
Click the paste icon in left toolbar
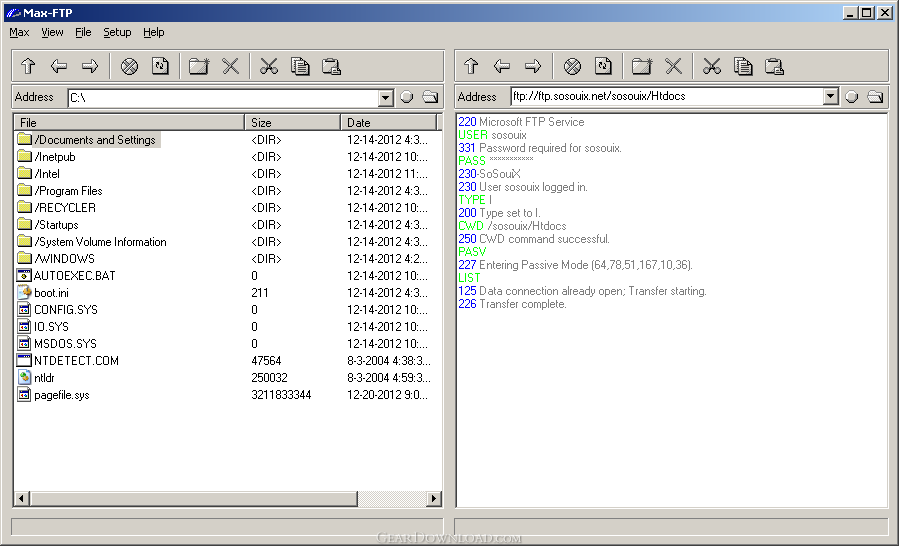[x=331, y=67]
